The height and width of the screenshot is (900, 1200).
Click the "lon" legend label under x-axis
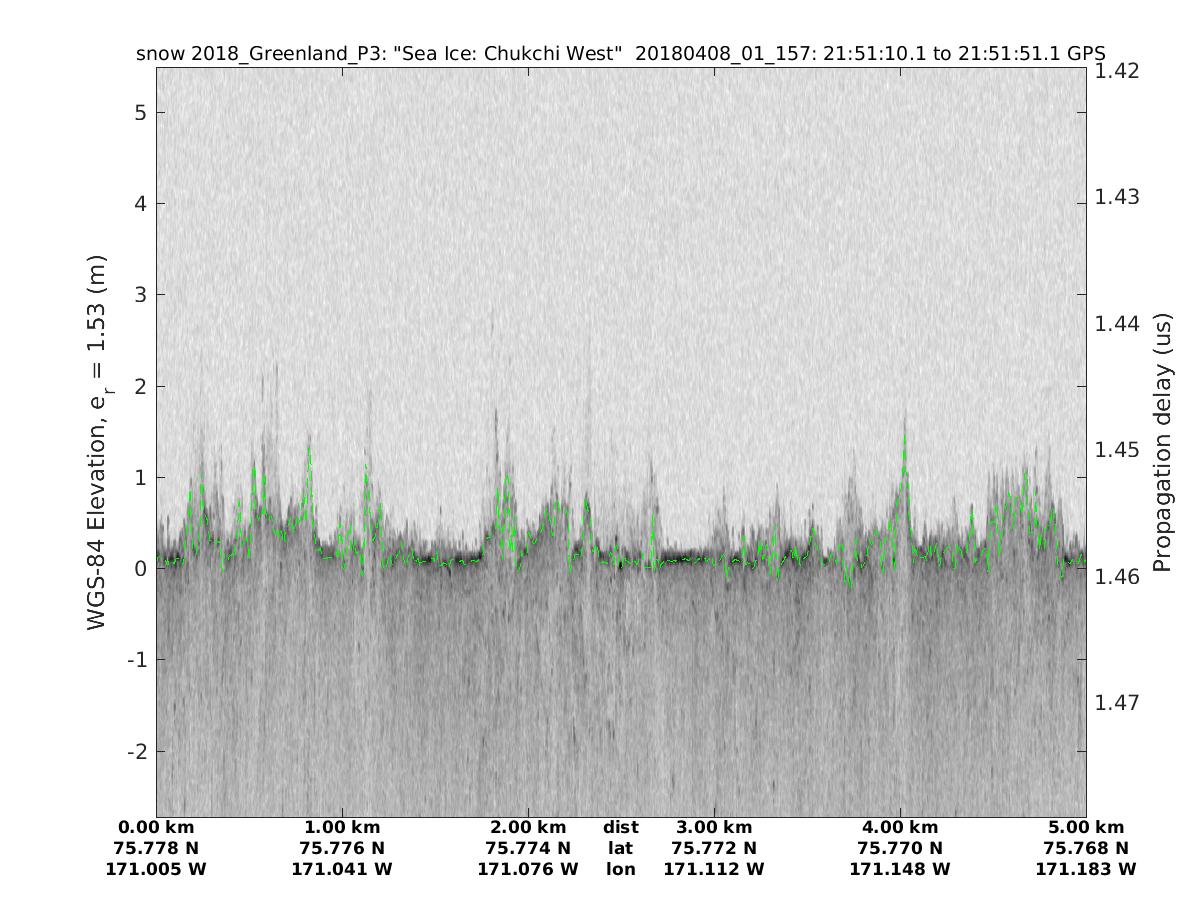point(621,869)
